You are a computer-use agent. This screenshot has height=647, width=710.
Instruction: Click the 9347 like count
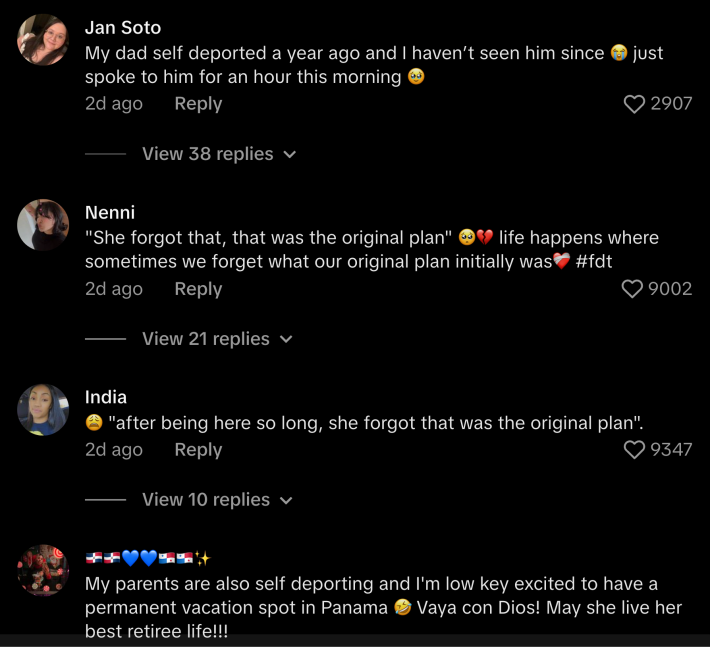[671, 450]
